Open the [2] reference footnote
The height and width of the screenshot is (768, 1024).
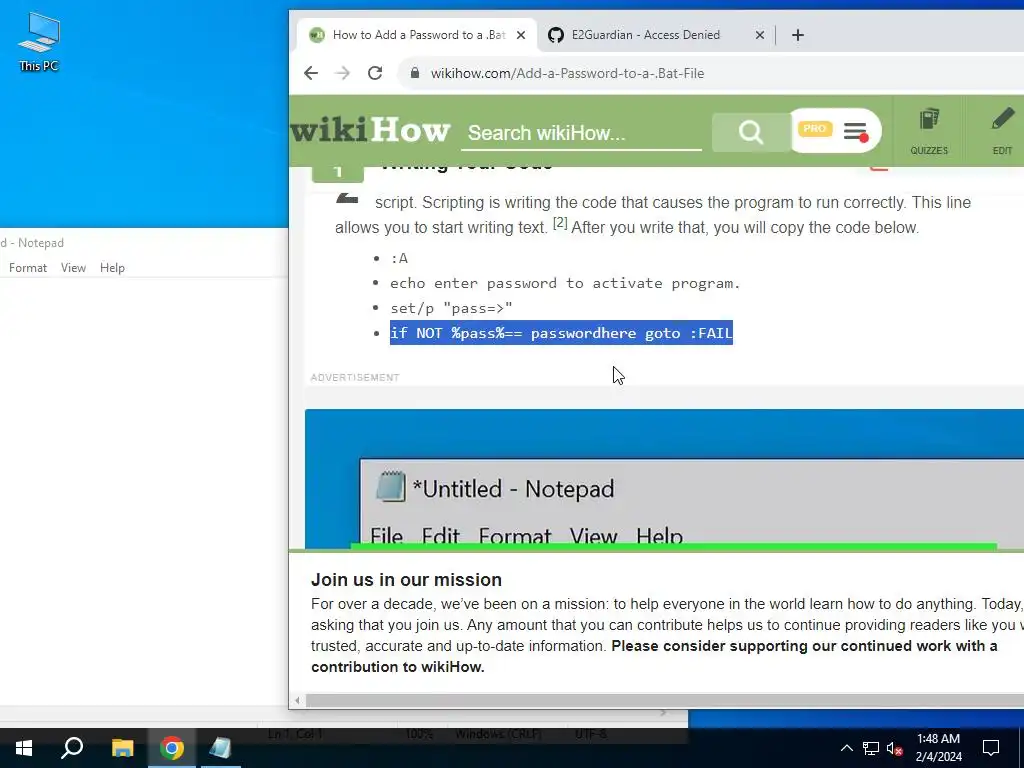coord(560,223)
